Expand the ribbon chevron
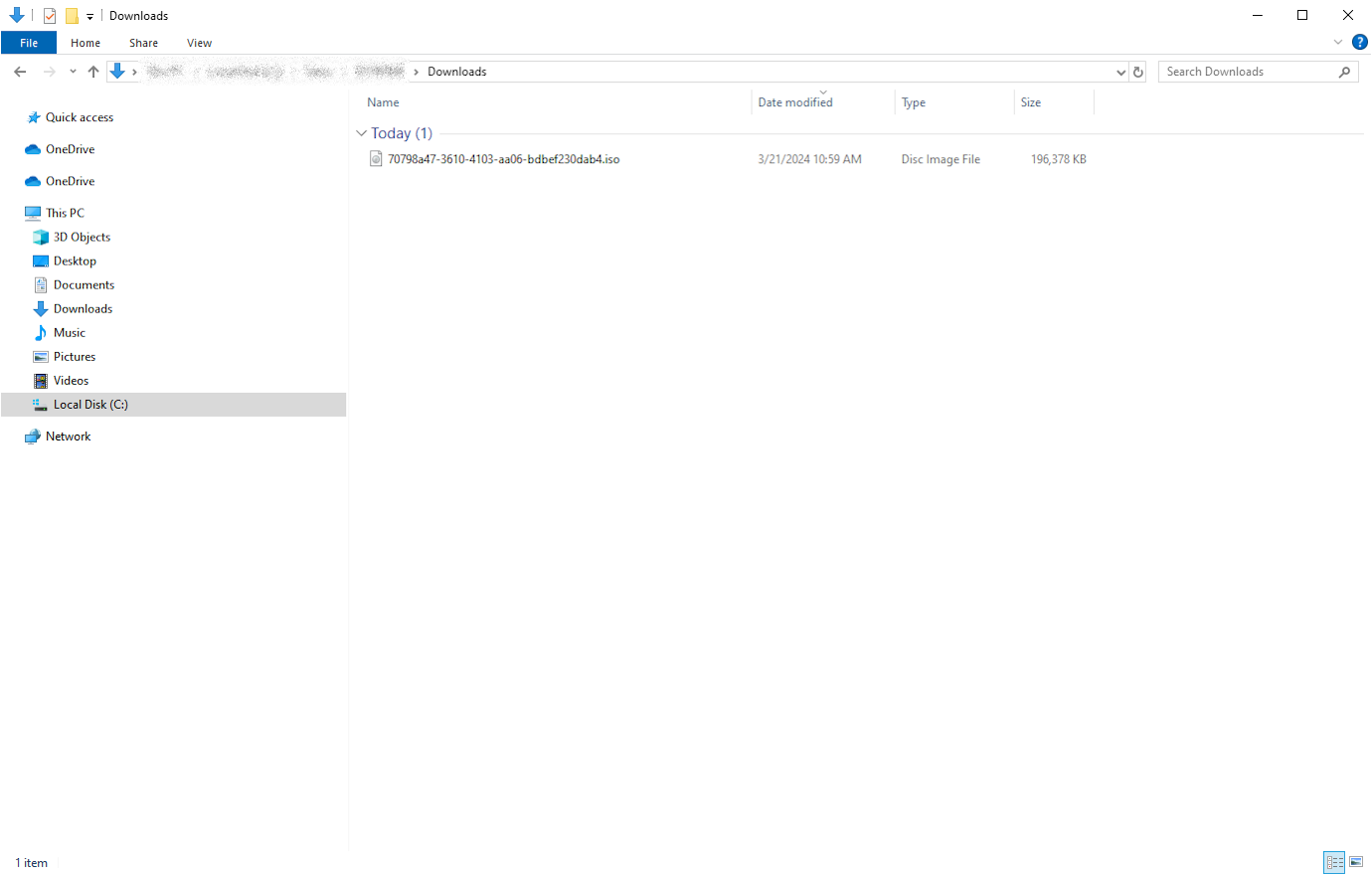 click(1338, 42)
